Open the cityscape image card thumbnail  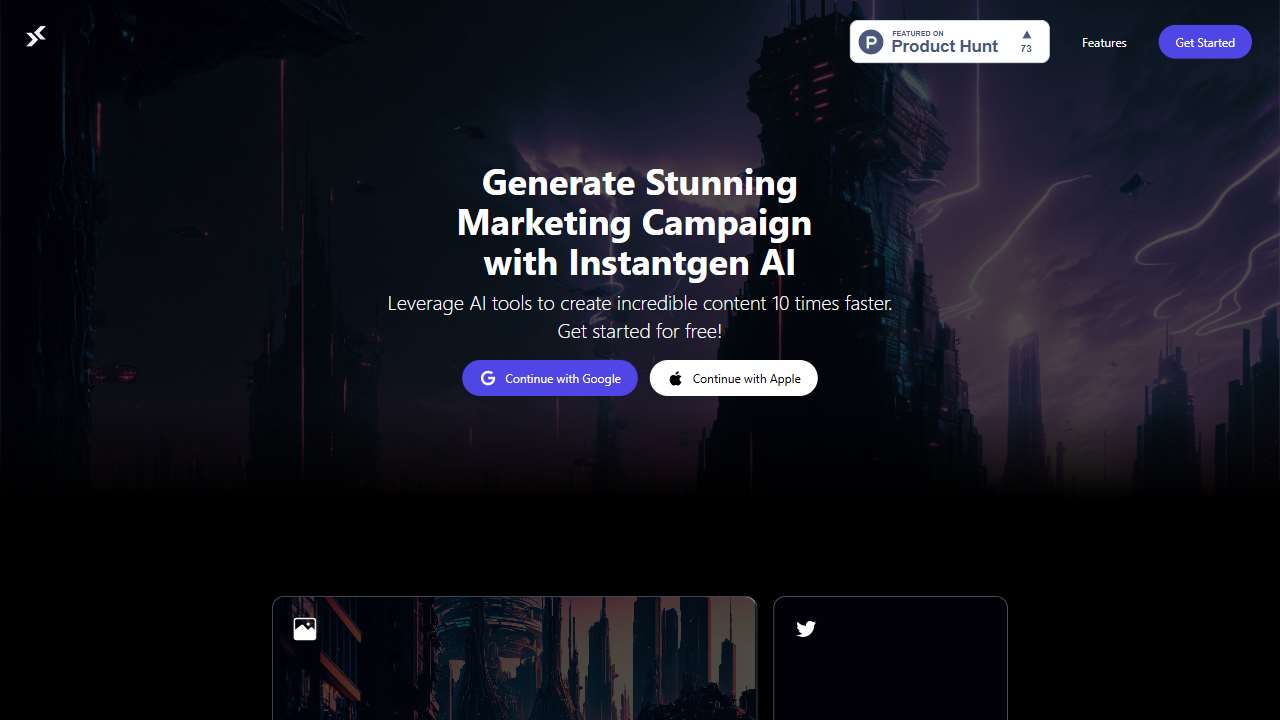(x=515, y=658)
